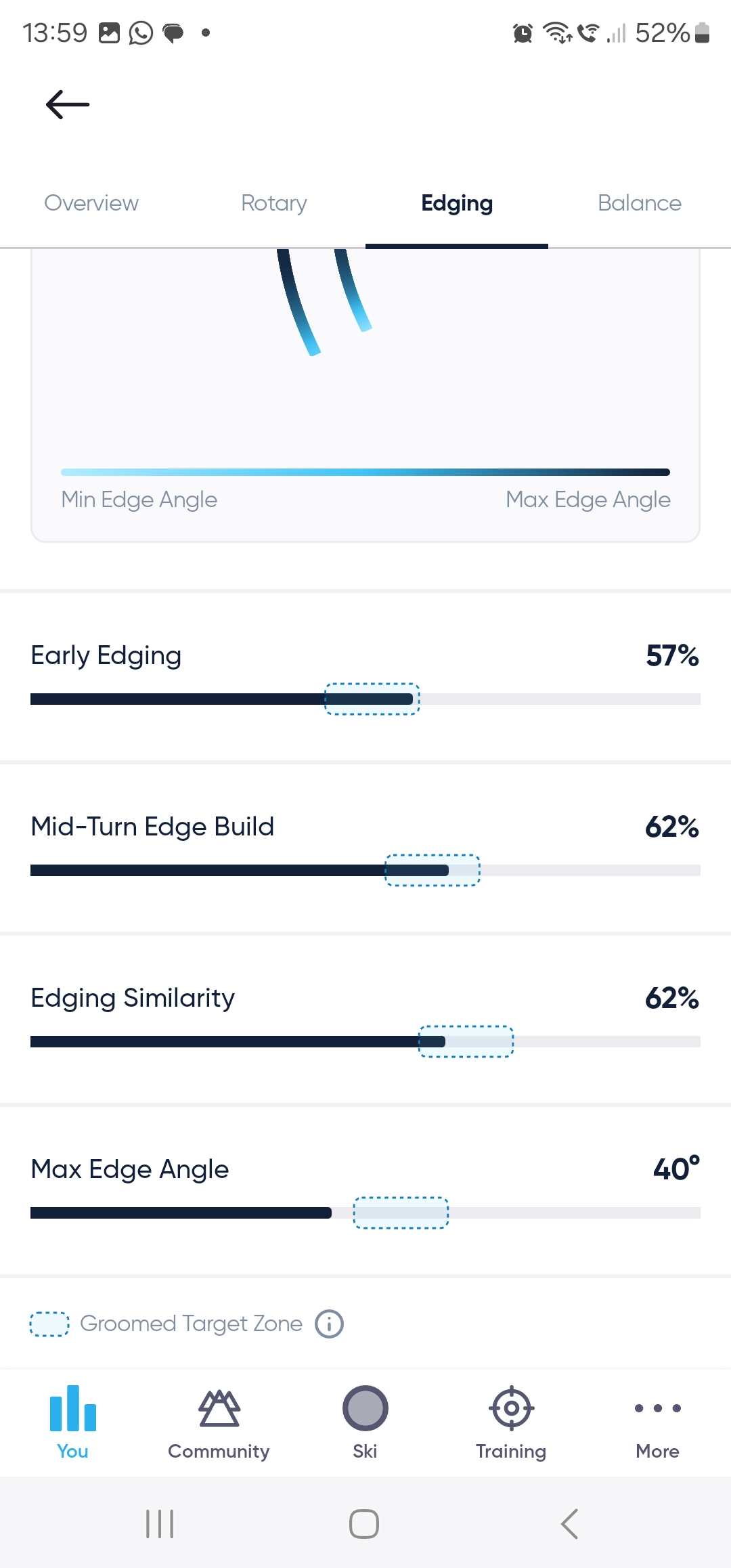This screenshot has width=731, height=1568.
Task: Switch to the Rotary tab
Action: 274,203
